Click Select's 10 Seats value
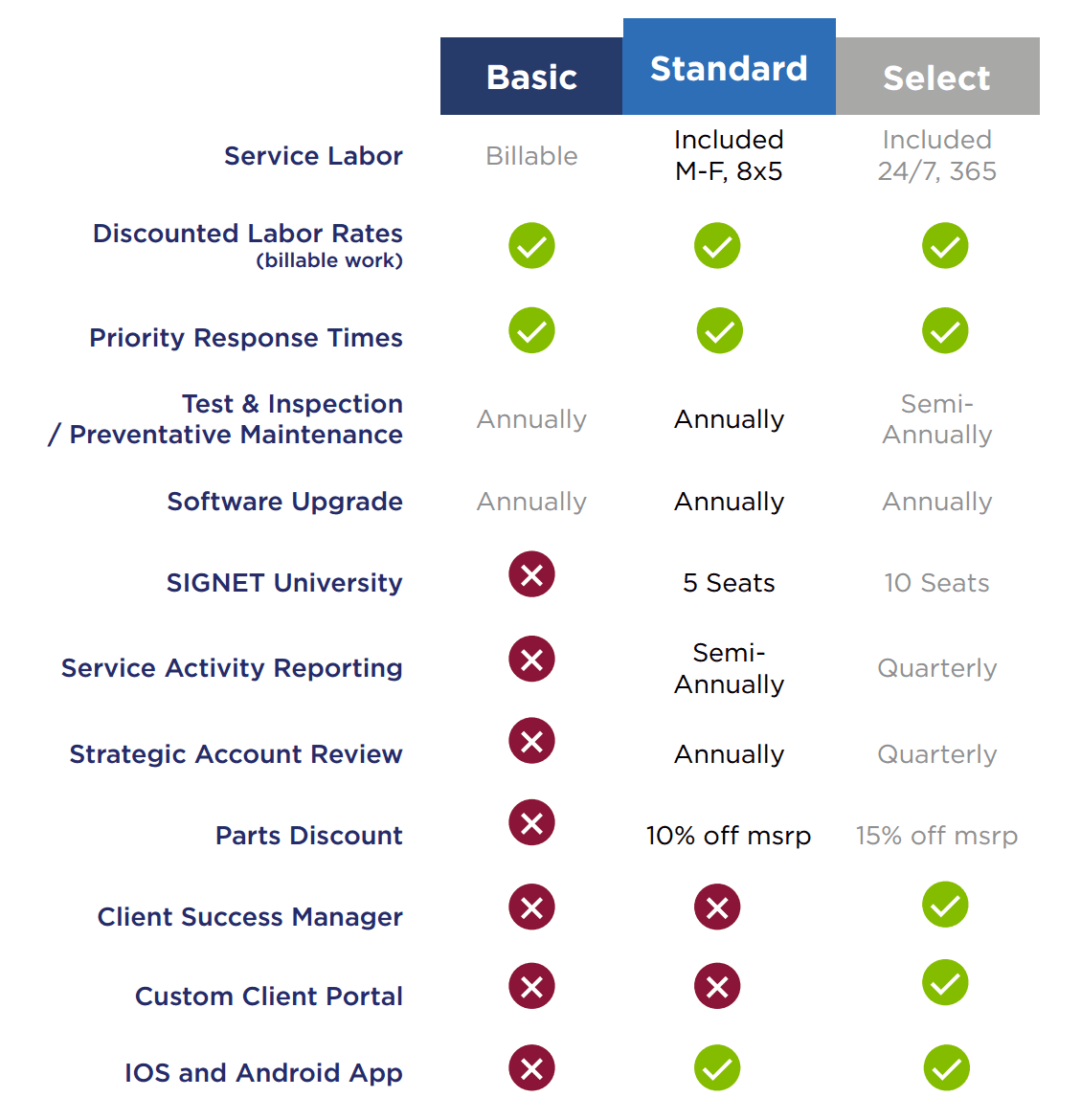This screenshot has height=1120, width=1081. pyautogui.click(x=936, y=583)
